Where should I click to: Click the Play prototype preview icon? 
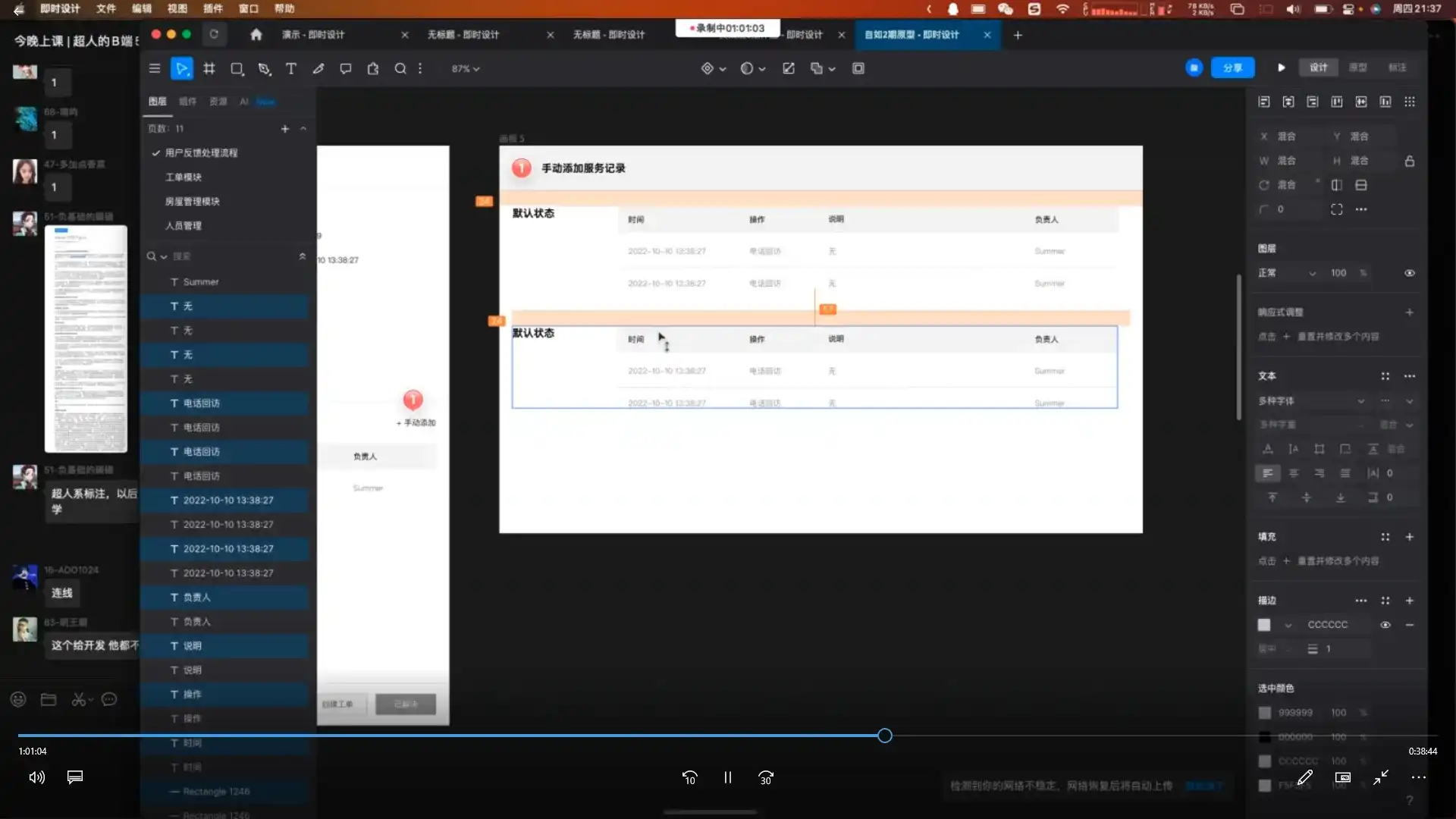tap(1281, 67)
